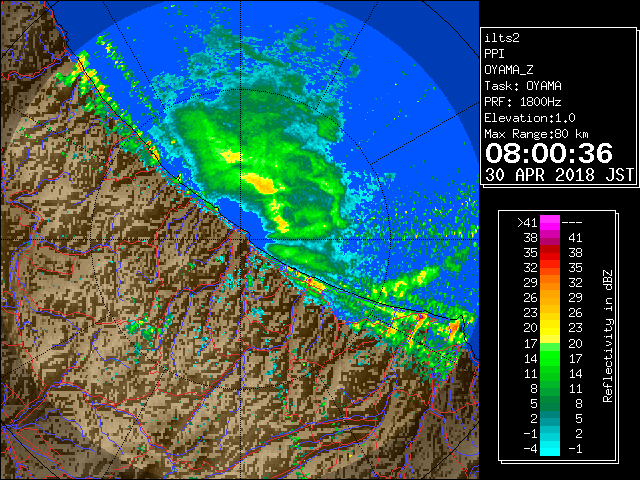Click the 08:00:36 timestamp

549,153
